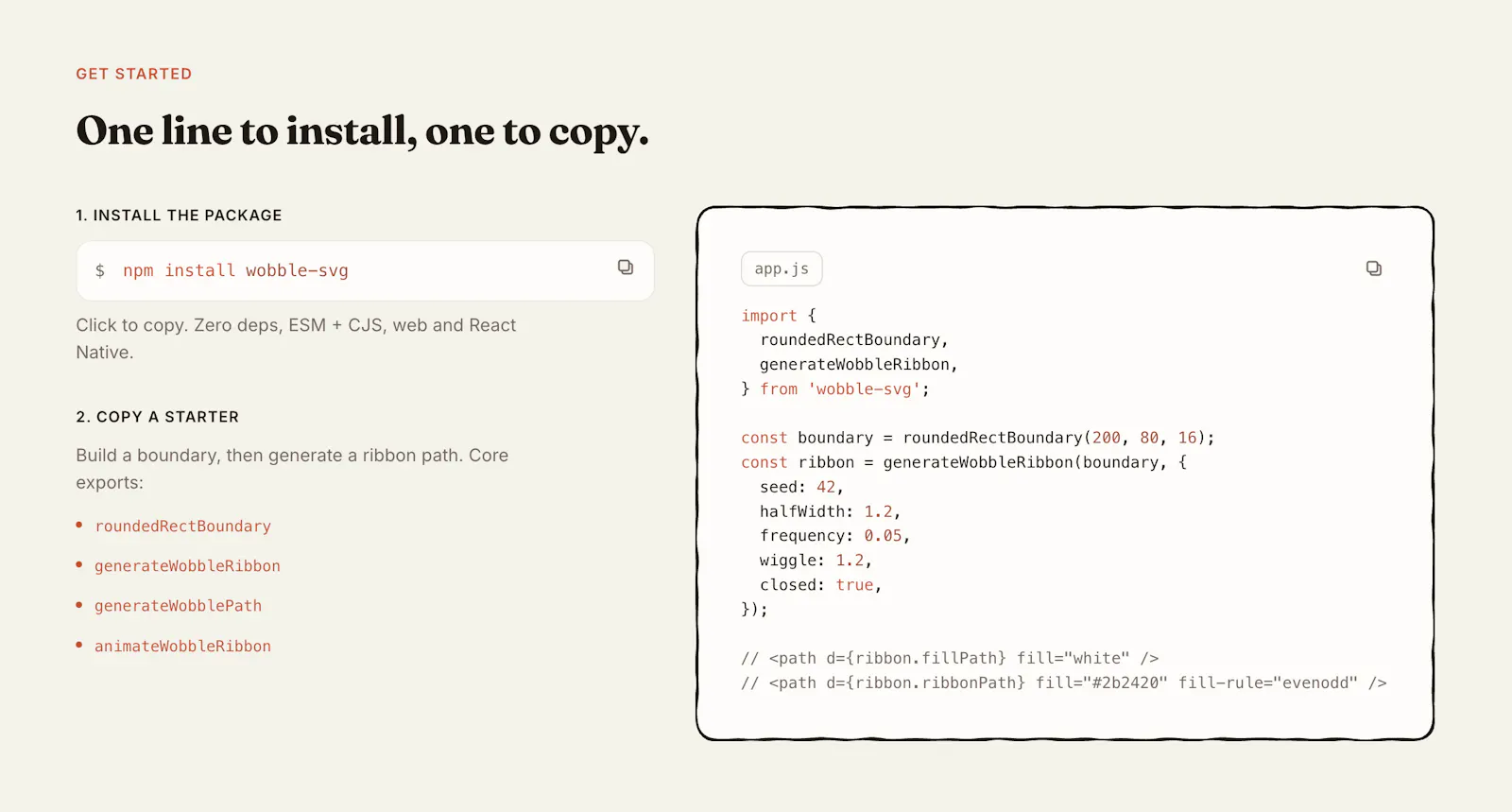This screenshot has width=1512, height=812.
Task: Click the '$' prompt symbol in install box
Action: point(100,271)
